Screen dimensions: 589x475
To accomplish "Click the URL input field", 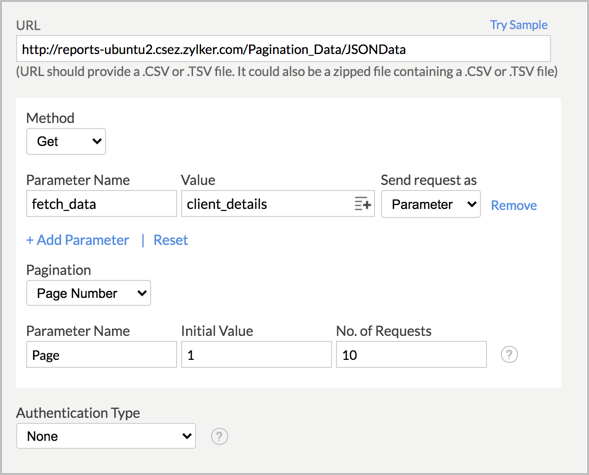I will pos(283,49).
